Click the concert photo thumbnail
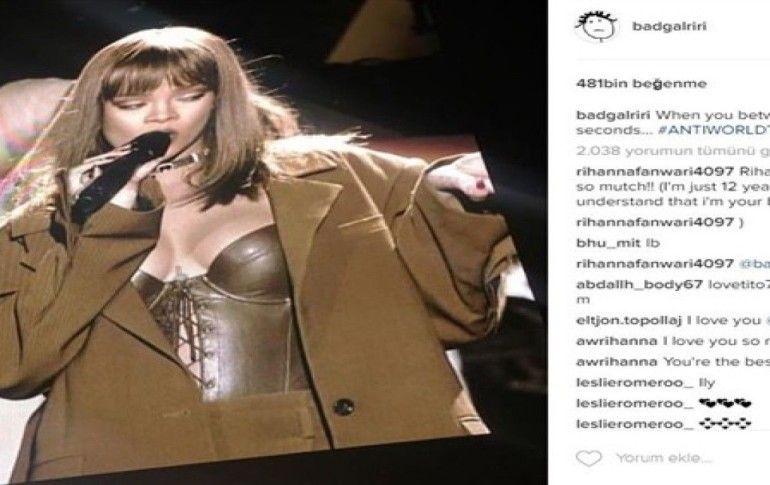 click(x=253, y=255)
